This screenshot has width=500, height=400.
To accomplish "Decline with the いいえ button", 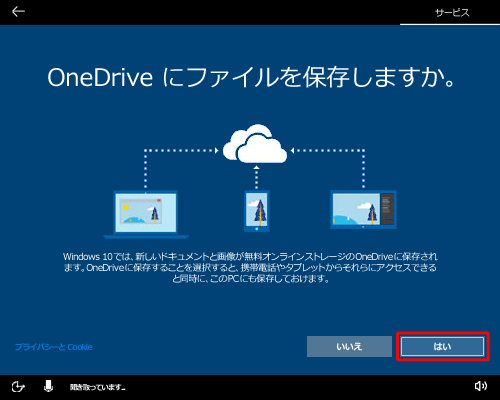I will click(349, 347).
